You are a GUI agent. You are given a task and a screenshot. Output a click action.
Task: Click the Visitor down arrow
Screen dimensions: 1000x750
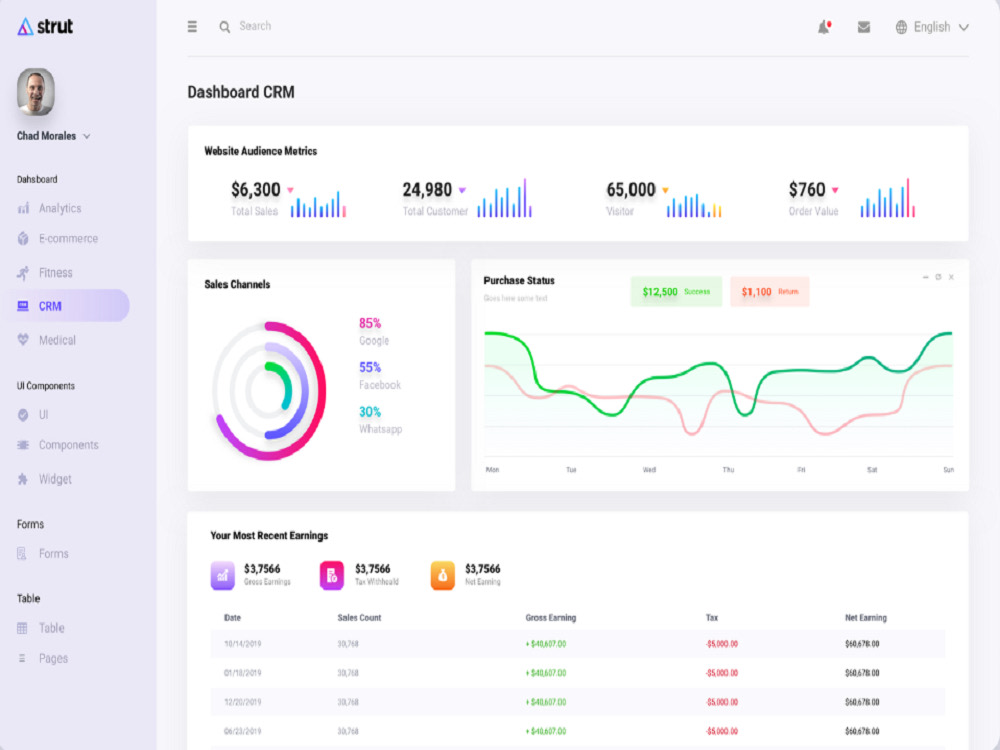pos(665,190)
